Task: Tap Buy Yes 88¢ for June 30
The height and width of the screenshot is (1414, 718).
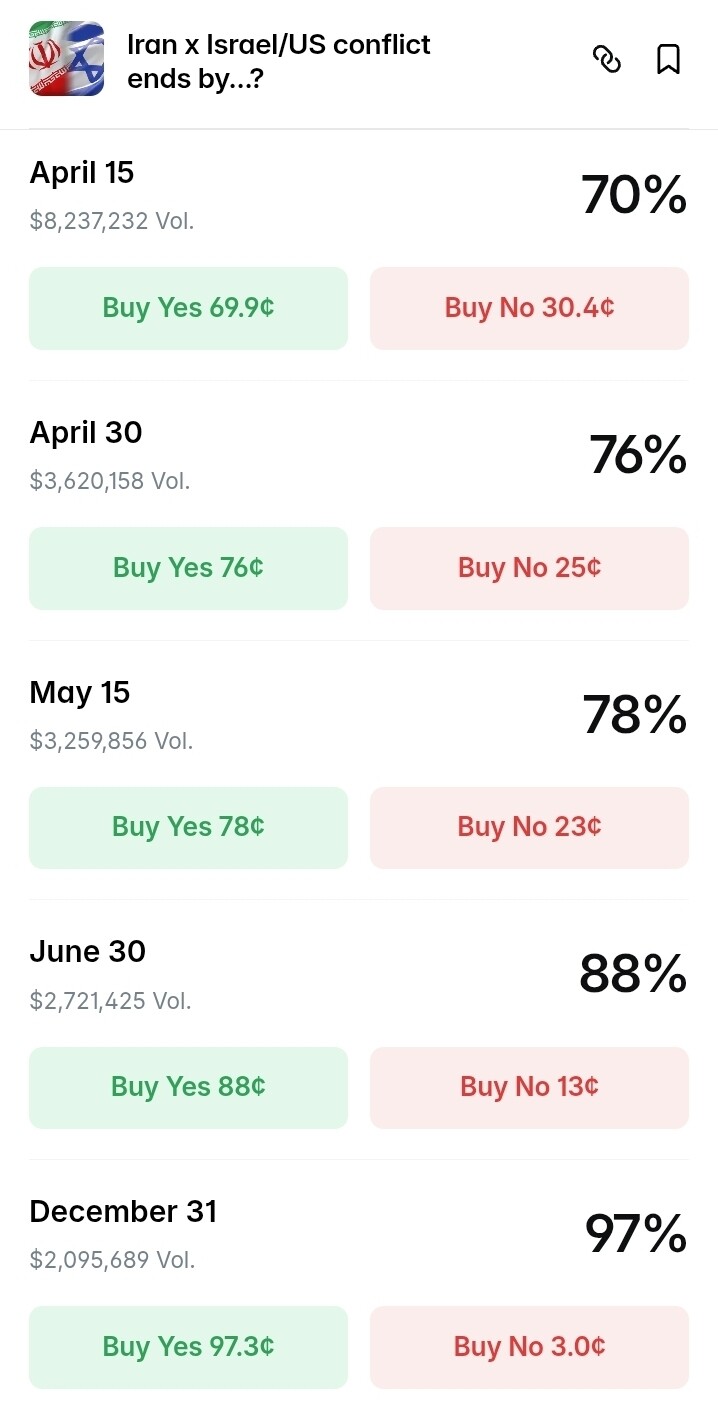Action: click(188, 1087)
